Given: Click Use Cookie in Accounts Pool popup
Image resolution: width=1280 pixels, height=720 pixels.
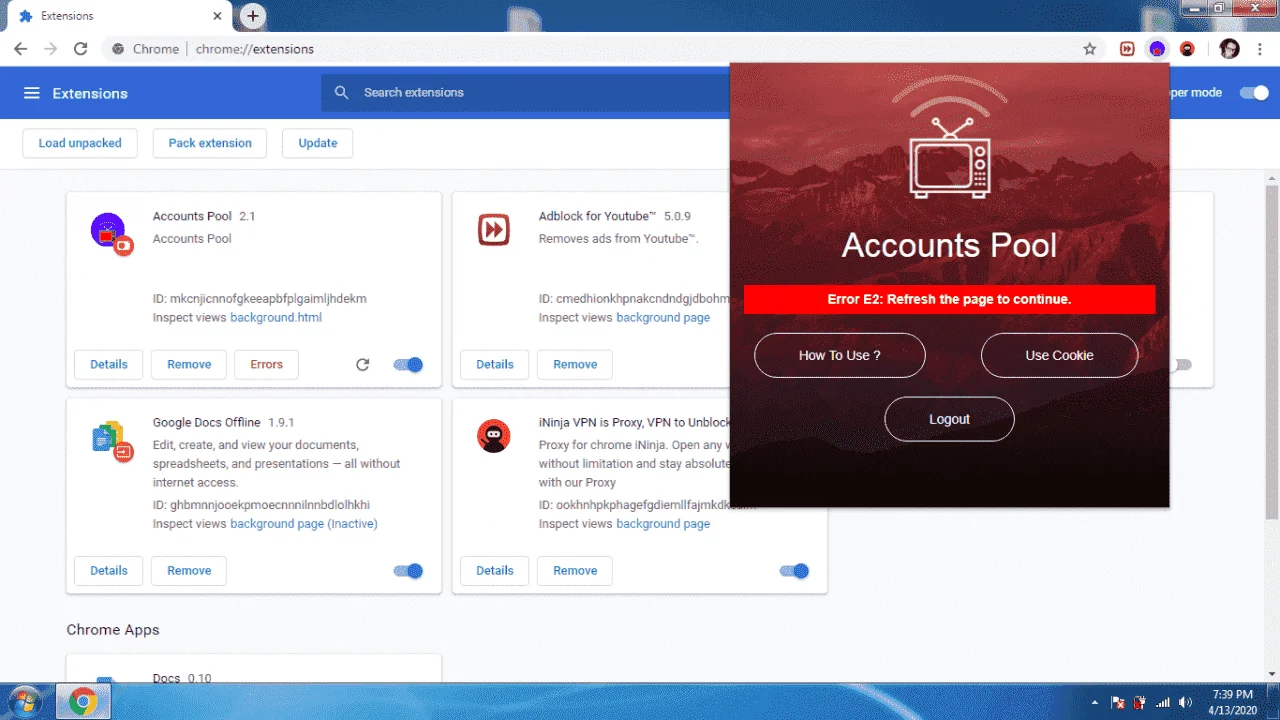Looking at the screenshot, I should [x=1060, y=355].
